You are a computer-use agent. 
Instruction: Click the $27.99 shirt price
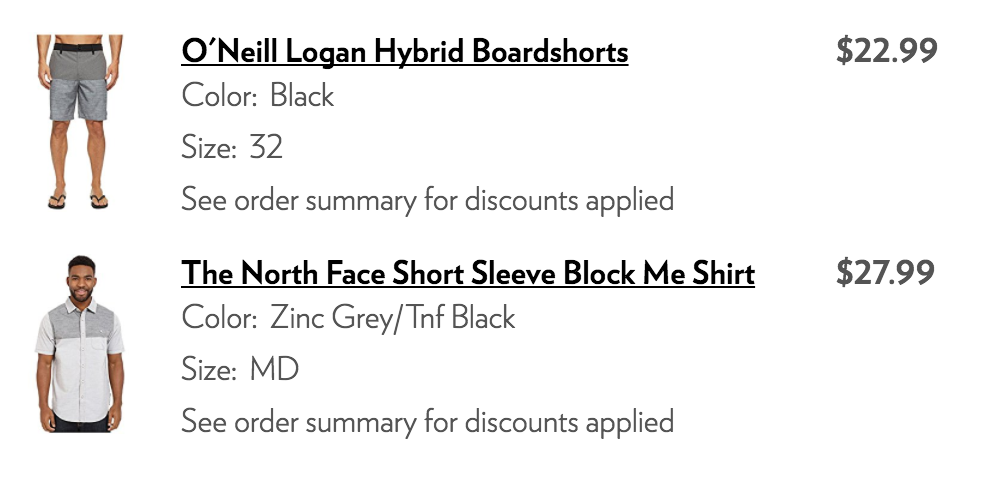(886, 272)
